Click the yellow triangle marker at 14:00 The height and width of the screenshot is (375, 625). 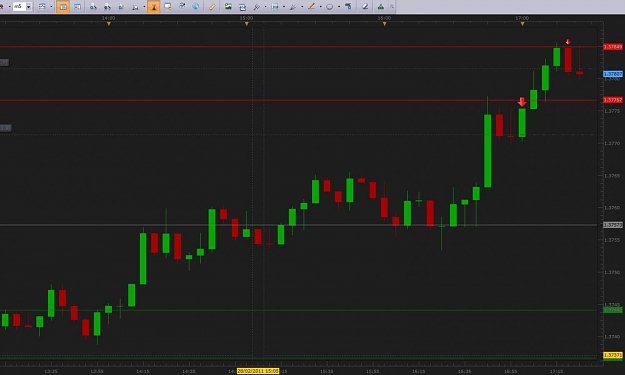[109, 24]
